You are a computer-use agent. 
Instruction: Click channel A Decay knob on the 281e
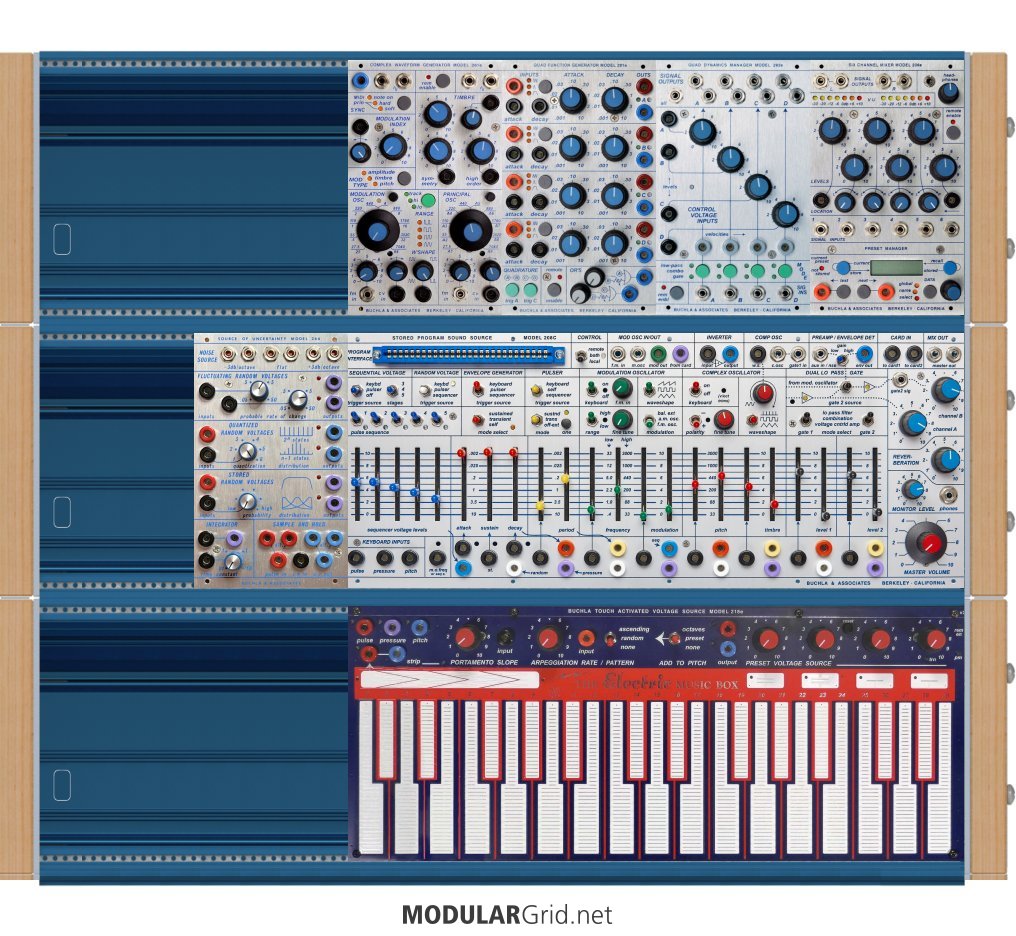[x=614, y=100]
